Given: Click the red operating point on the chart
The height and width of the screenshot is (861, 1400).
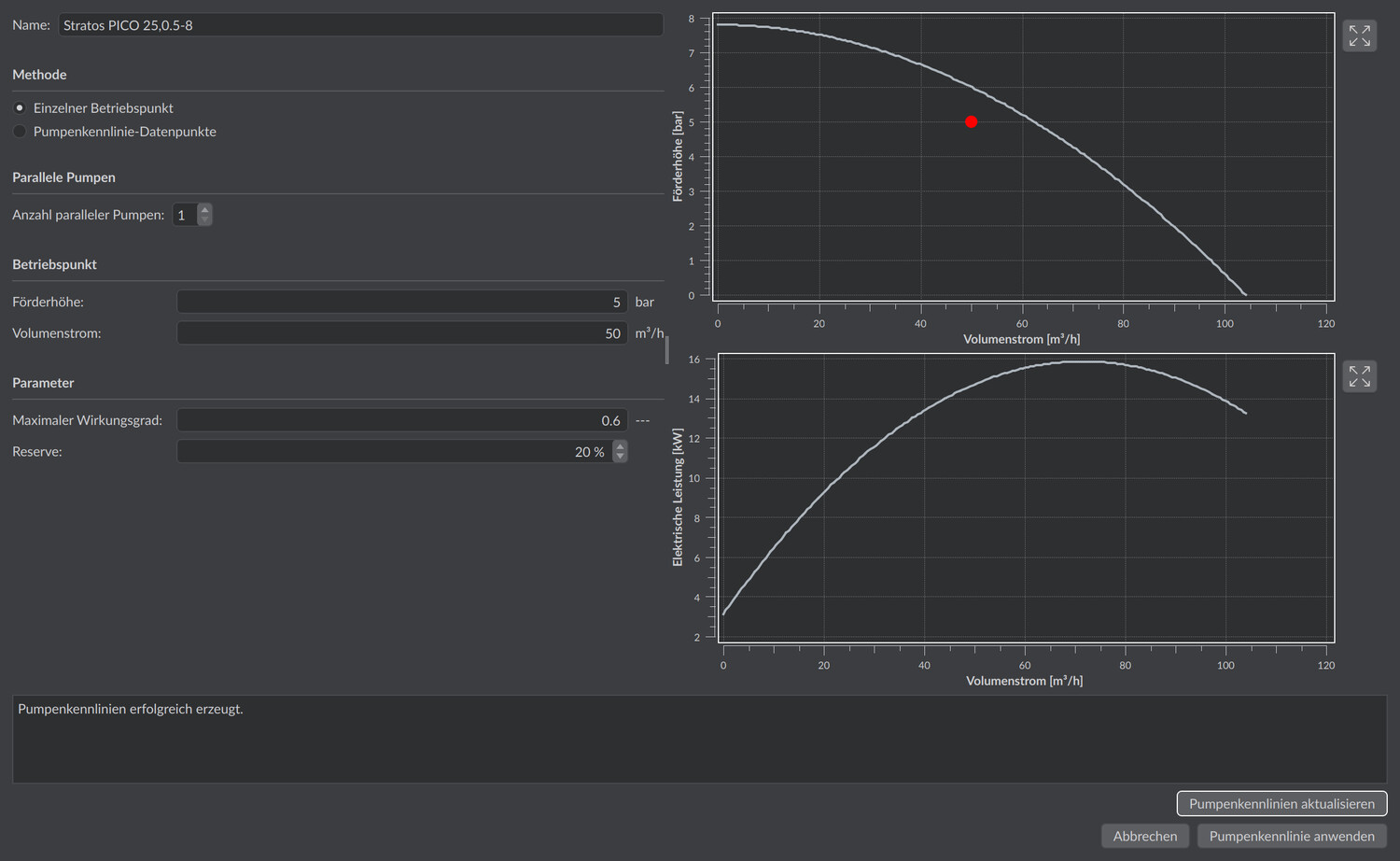Looking at the screenshot, I should 971,121.
